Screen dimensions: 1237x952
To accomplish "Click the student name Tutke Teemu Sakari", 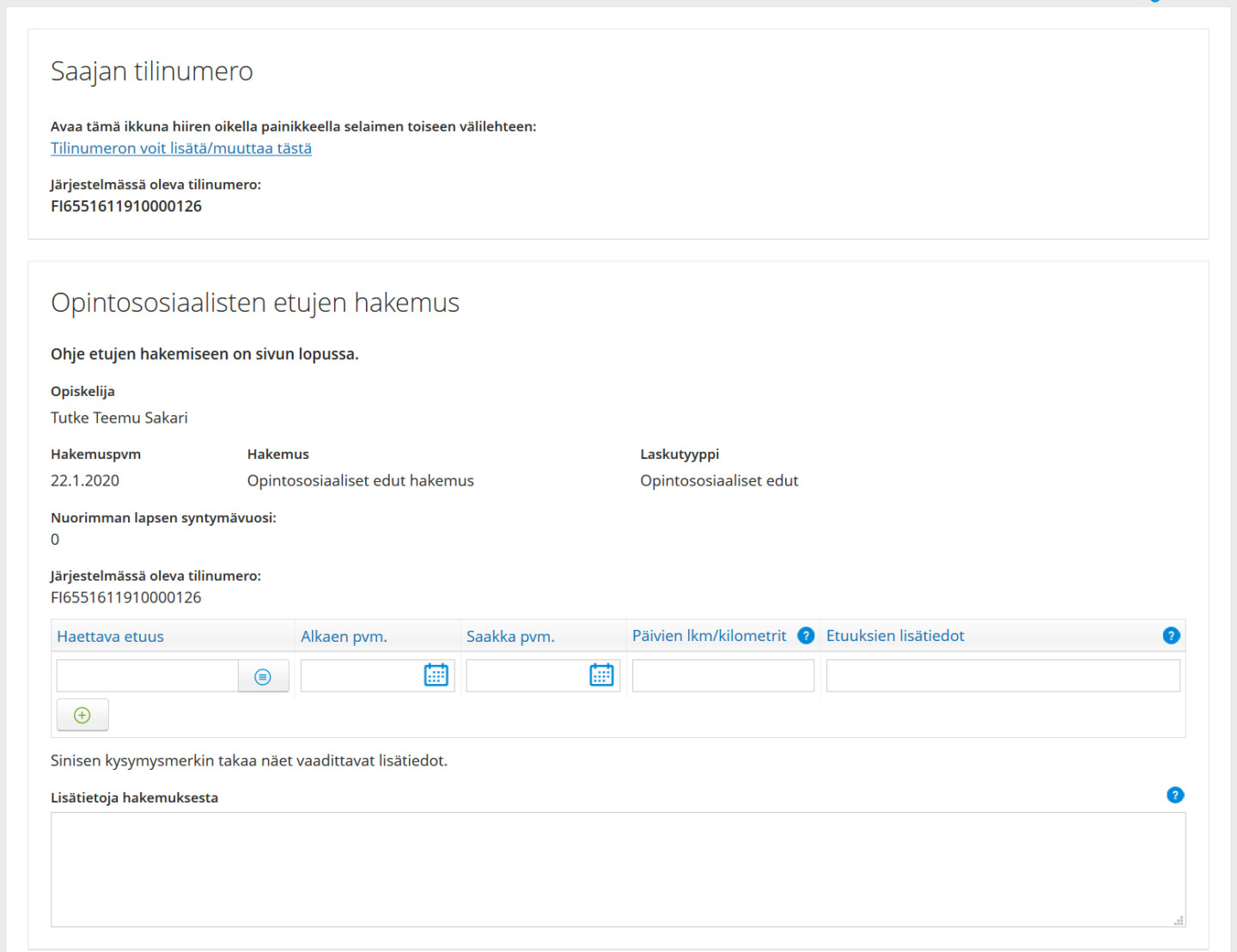I will click(119, 418).
